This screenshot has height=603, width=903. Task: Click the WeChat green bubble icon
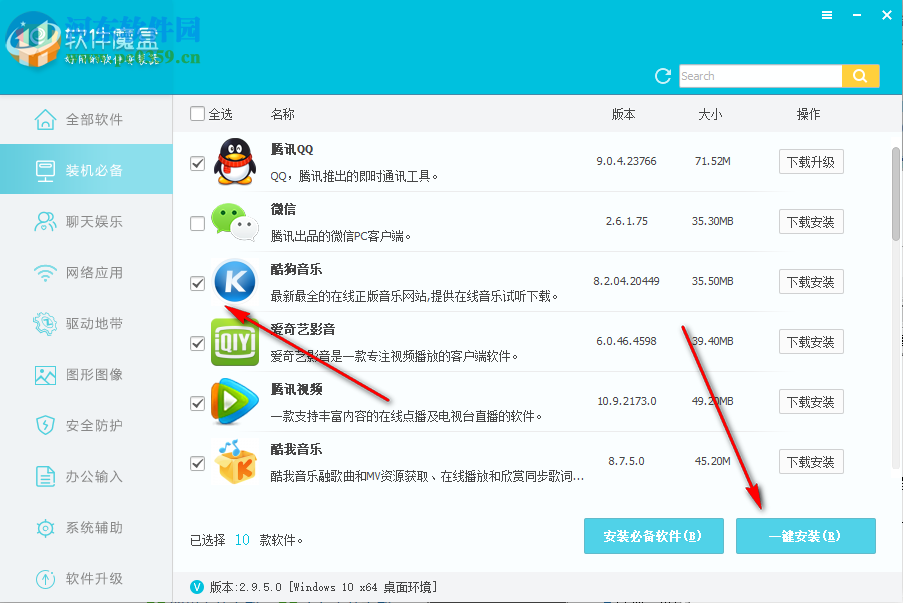click(x=235, y=222)
